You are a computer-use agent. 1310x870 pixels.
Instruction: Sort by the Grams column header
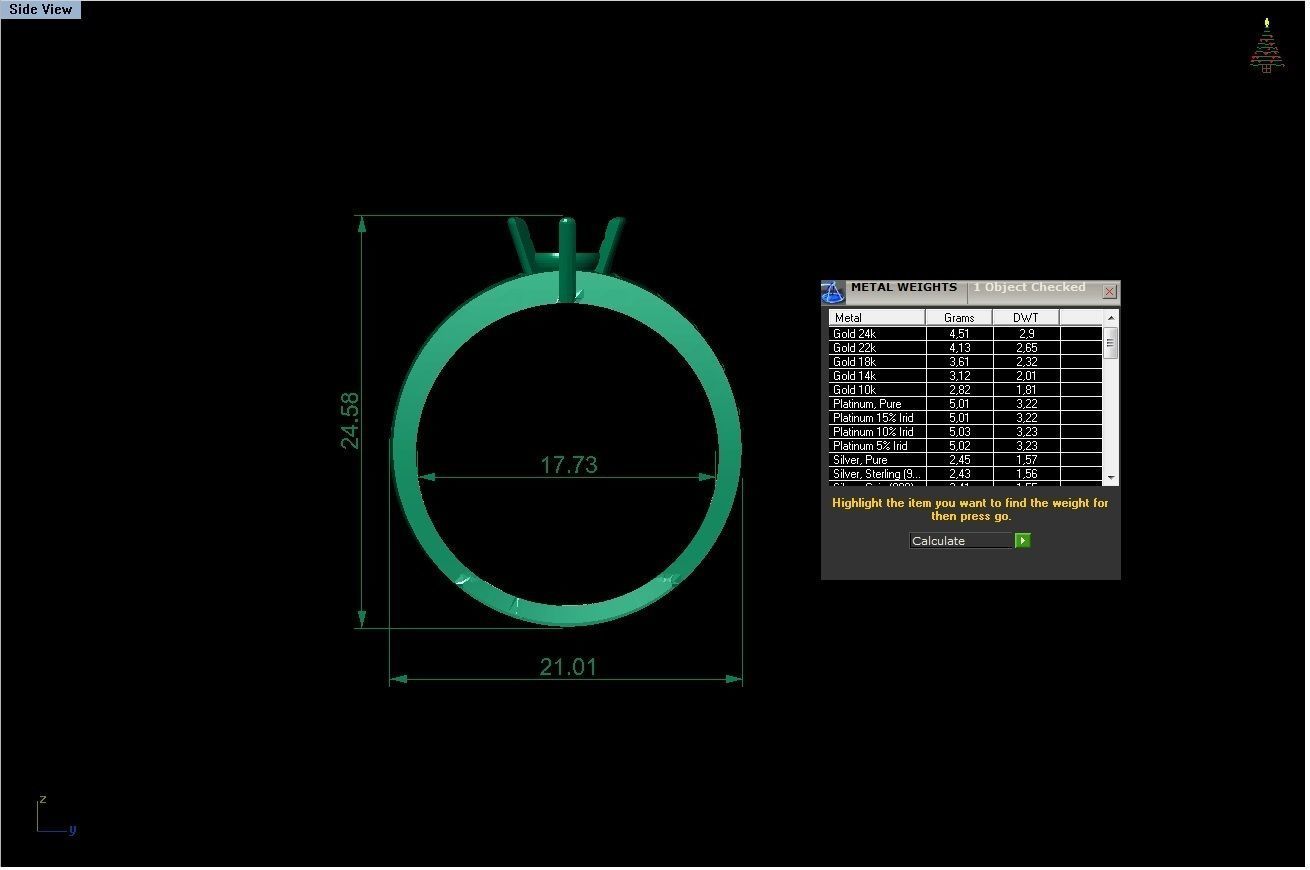click(959, 318)
